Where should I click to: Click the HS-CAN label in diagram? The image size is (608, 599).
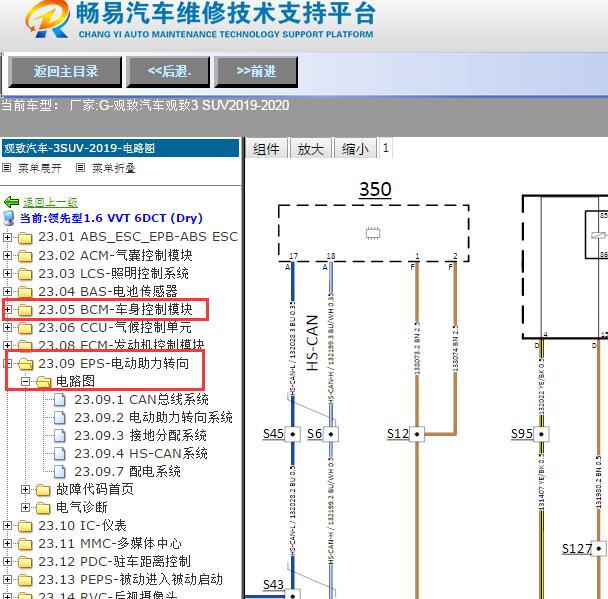tap(313, 343)
